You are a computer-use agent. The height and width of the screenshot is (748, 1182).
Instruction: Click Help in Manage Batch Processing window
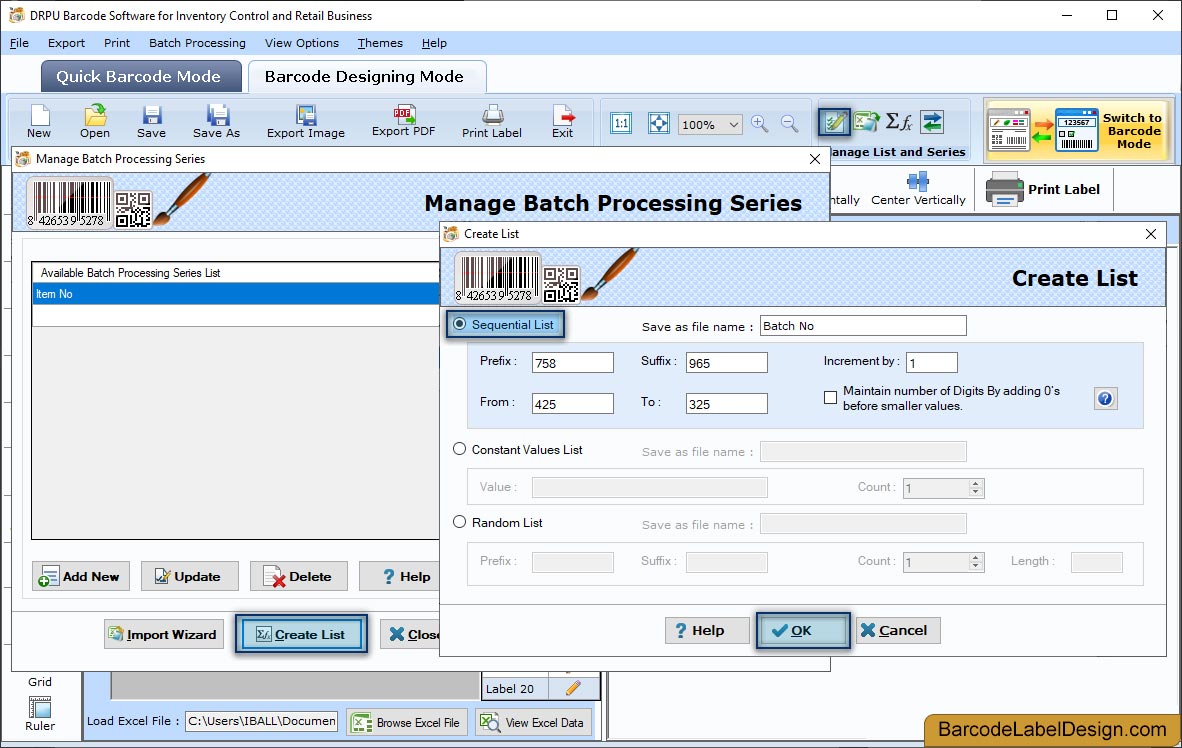399,576
